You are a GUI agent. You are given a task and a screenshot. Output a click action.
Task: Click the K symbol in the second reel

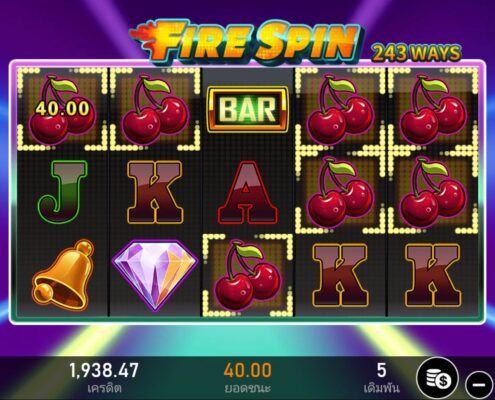pos(155,192)
